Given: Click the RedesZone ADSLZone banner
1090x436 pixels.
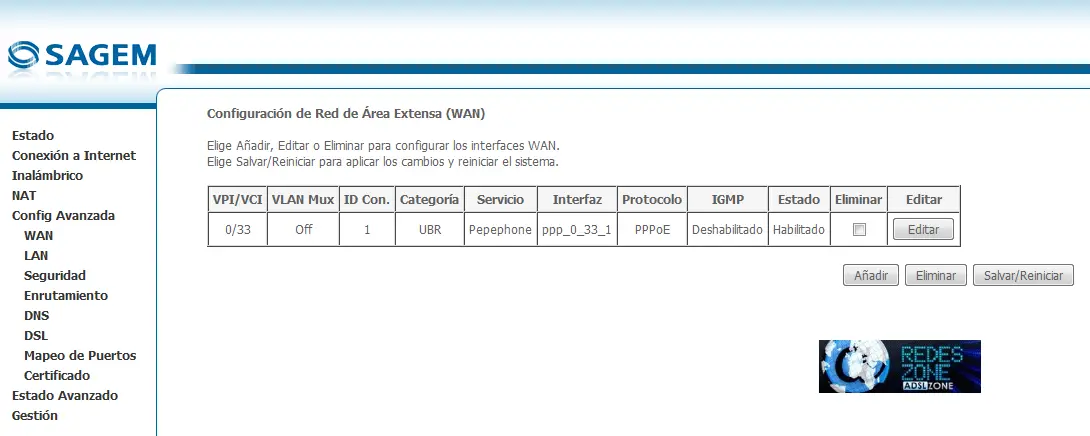Looking at the screenshot, I should tap(900, 366).
